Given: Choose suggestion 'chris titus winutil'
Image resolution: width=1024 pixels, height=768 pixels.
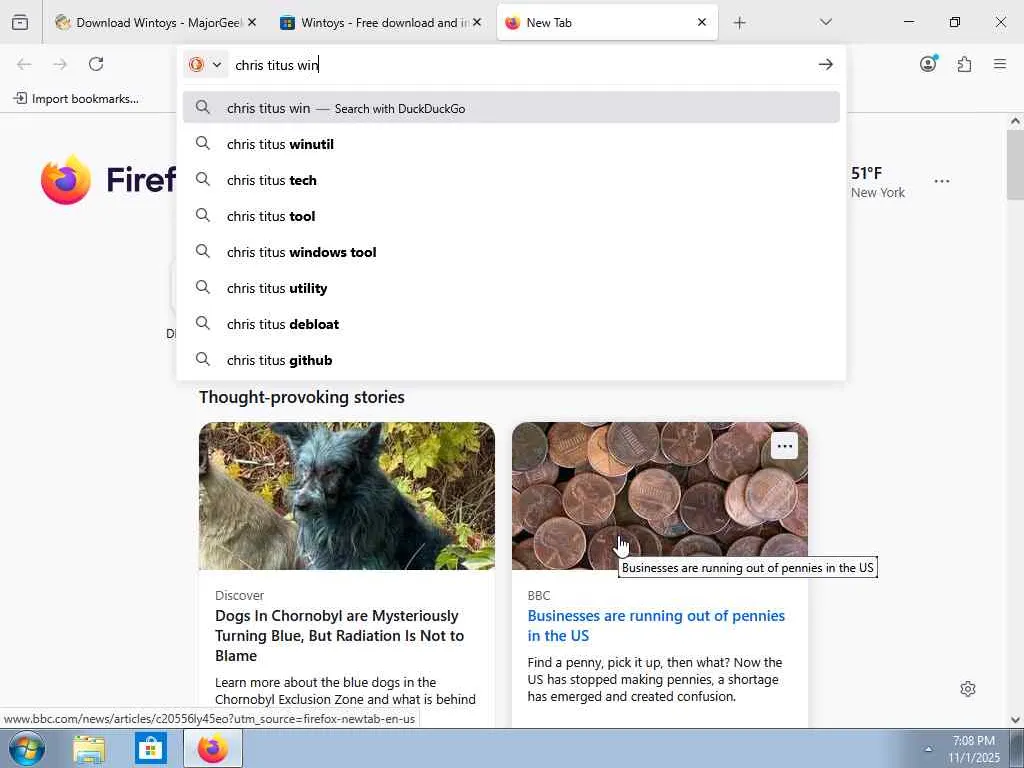Looking at the screenshot, I should [511, 144].
